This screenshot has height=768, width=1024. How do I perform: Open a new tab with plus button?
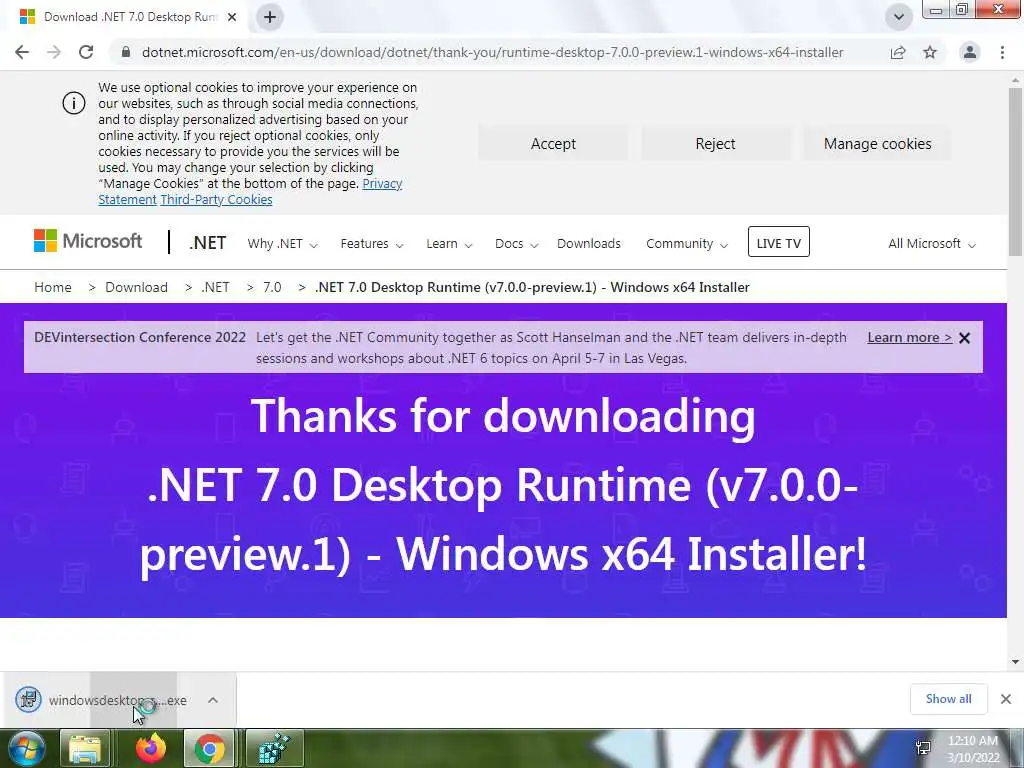(270, 17)
